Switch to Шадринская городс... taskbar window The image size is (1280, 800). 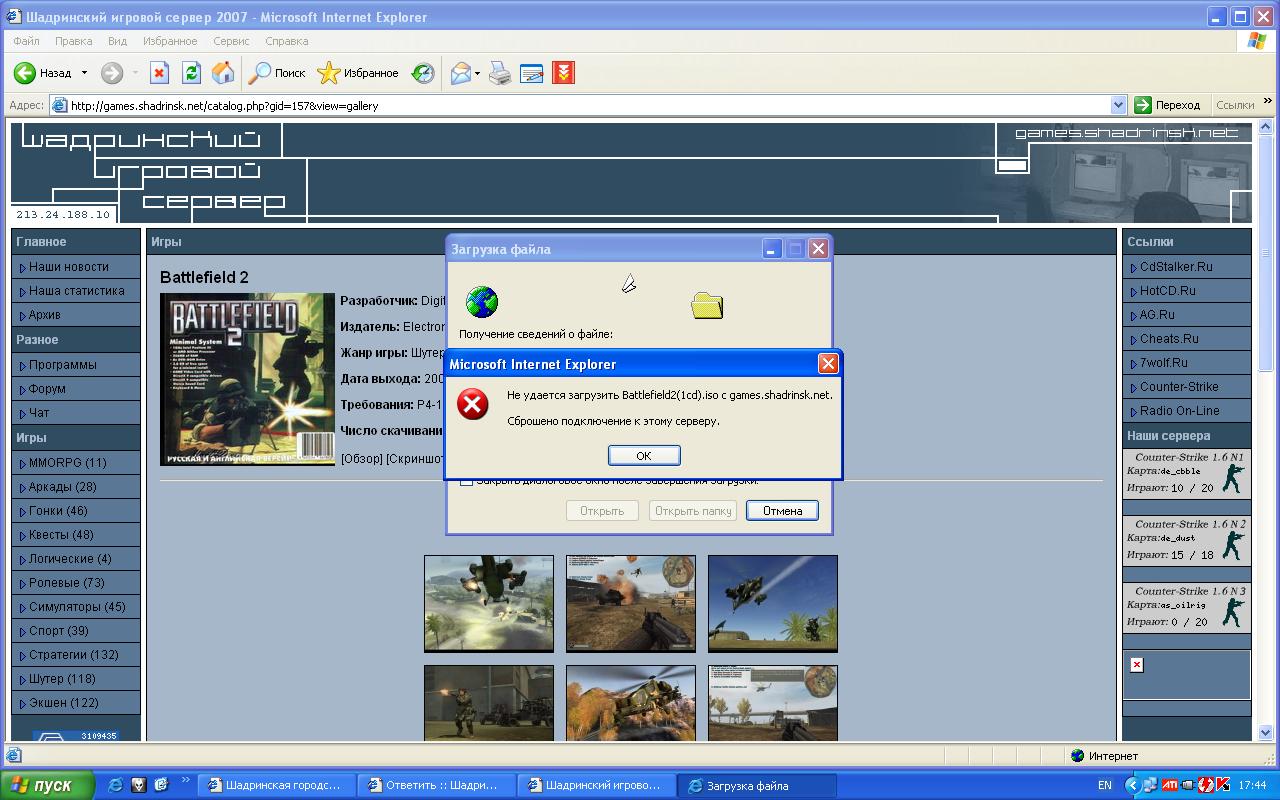(277, 785)
